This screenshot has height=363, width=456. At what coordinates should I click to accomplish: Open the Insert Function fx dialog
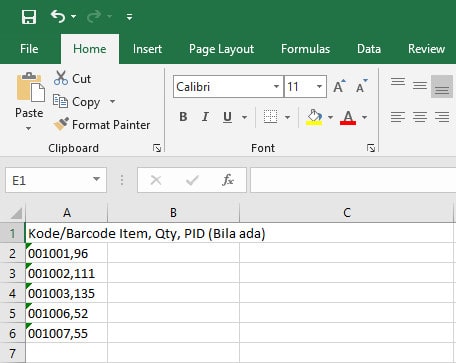228,180
